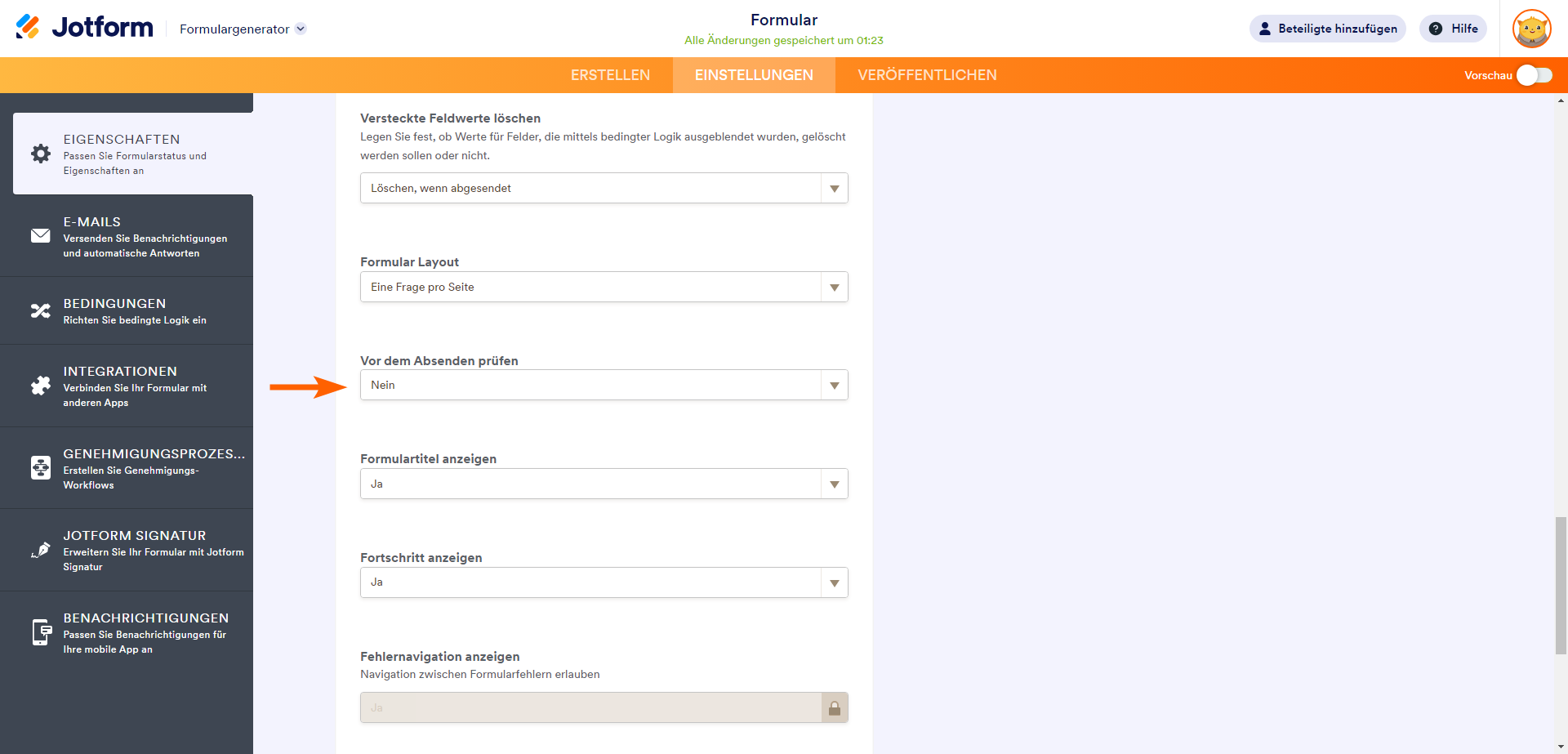Click the Jotform logo icon

[x=28, y=27]
